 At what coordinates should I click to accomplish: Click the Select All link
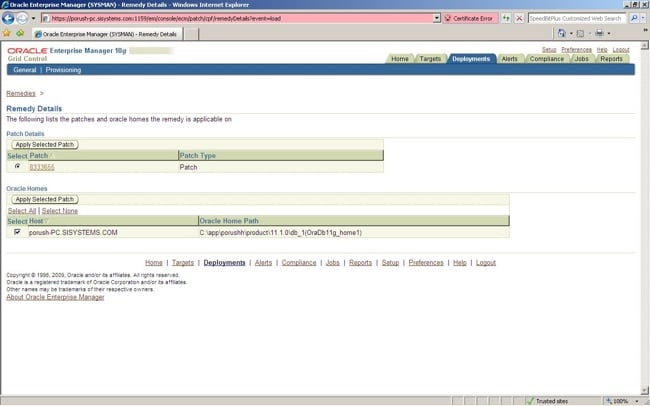pos(22,211)
